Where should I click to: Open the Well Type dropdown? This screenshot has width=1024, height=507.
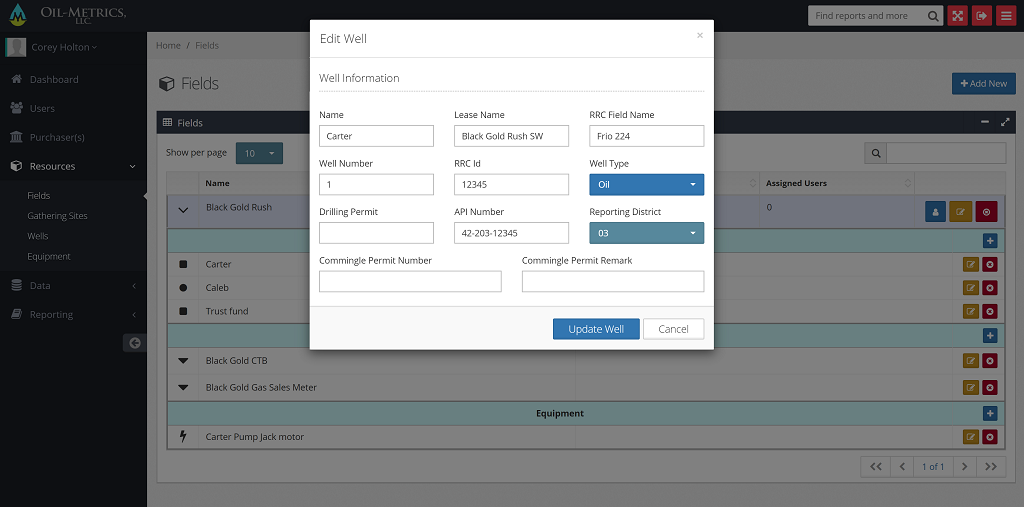(646, 185)
